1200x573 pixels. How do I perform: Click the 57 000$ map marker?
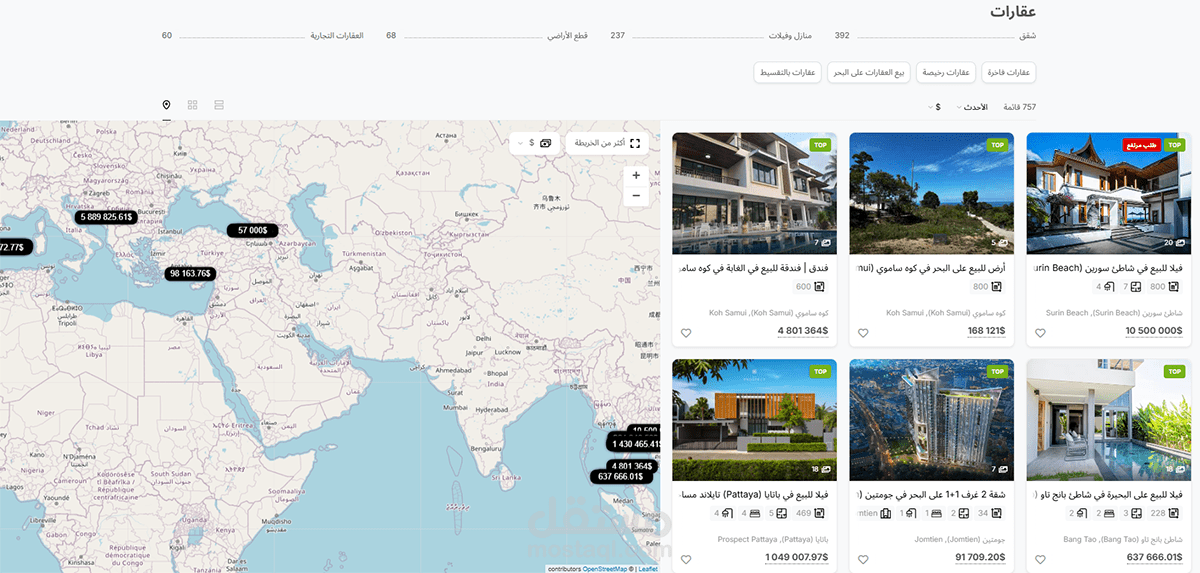(x=252, y=230)
